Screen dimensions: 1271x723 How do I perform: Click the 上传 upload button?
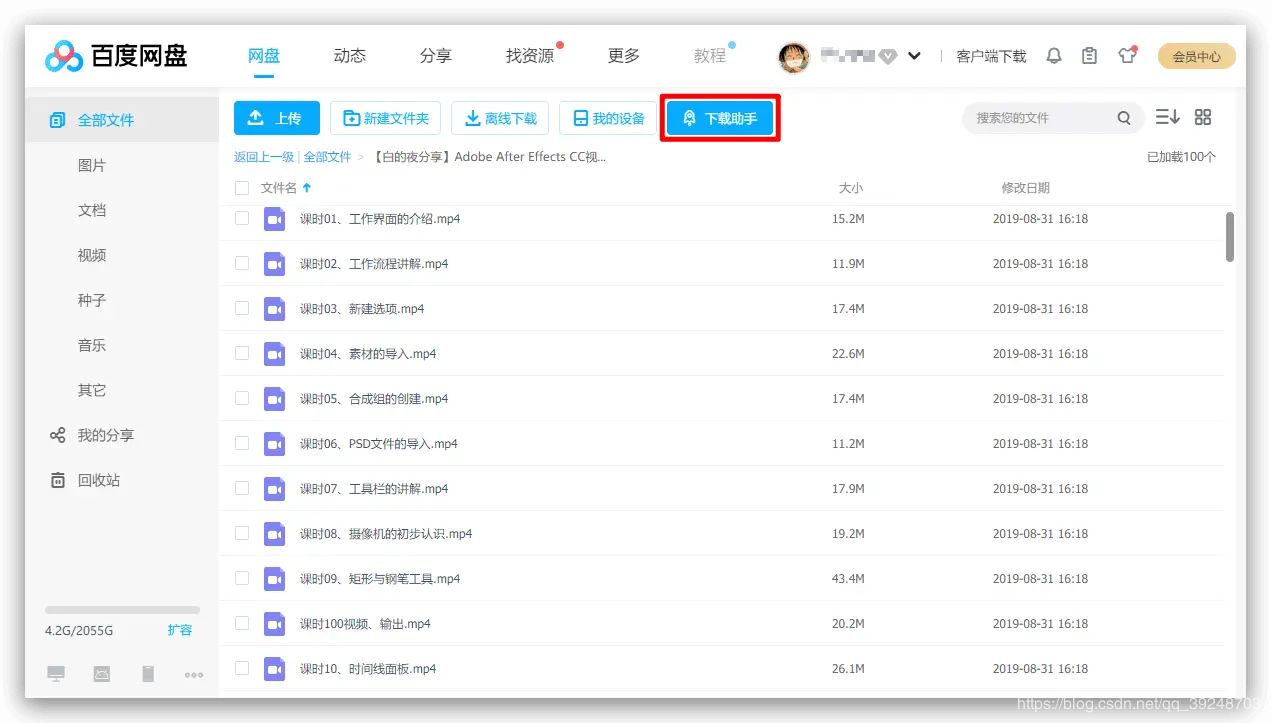[x=277, y=118]
